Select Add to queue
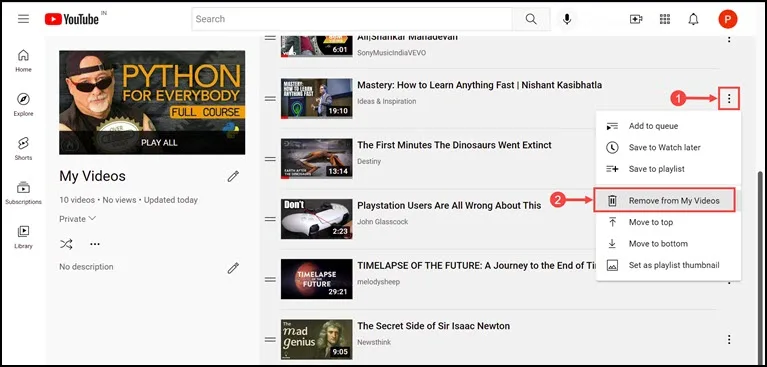 pyautogui.click(x=668, y=126)
